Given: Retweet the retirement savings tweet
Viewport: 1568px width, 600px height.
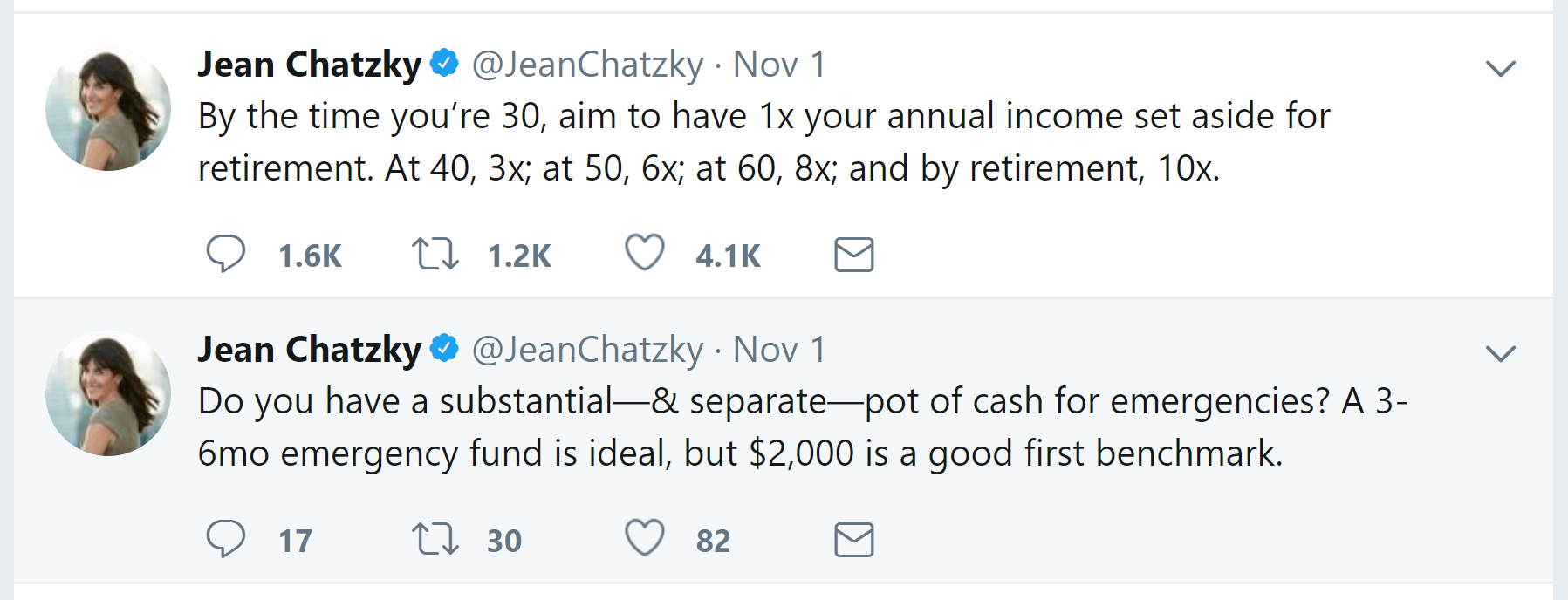Looking at the screenshot, I should [435, 254].
